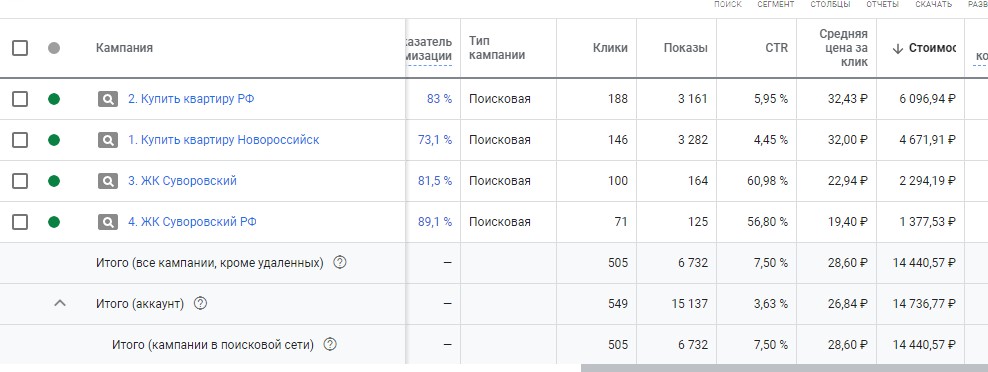Viewport: 988px width, 372px height.
Task: Click help icon next to "Итого (аккаунт)"
Action: pyautogui.click(x=200, y=303)
